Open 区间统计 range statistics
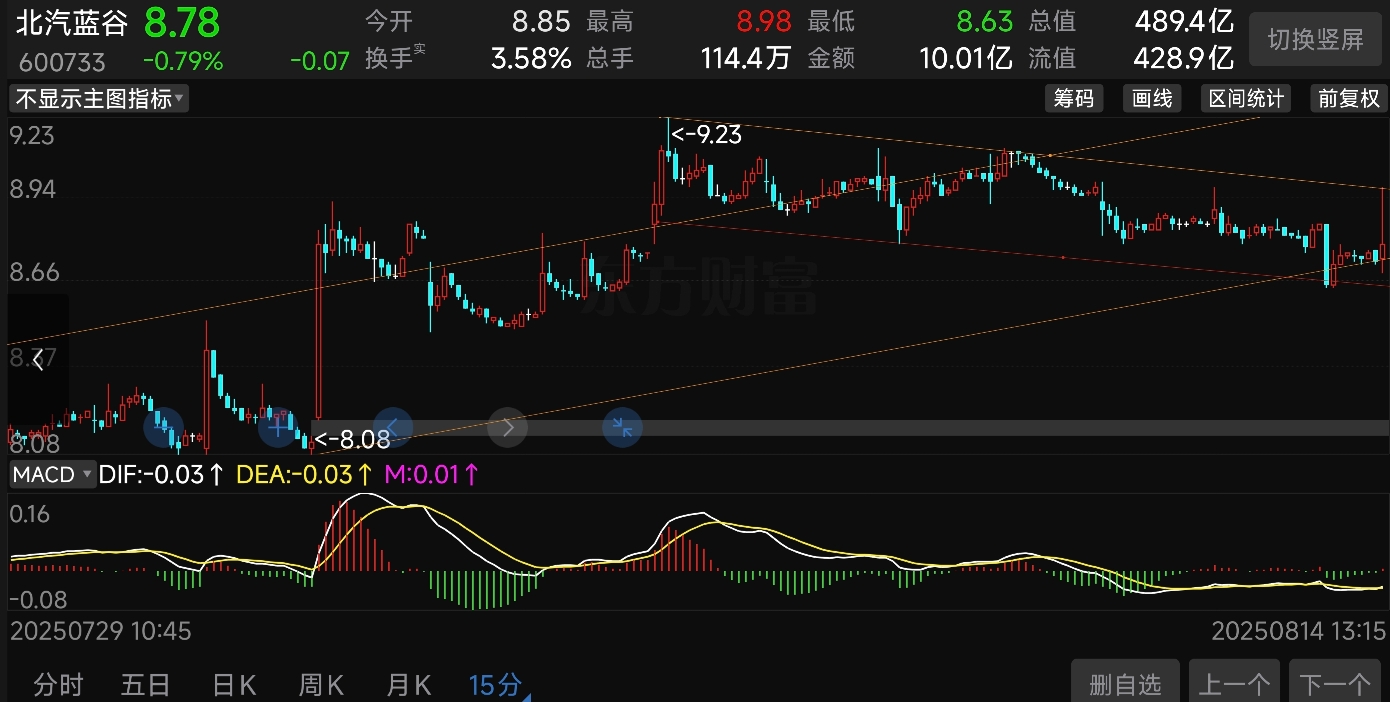This screenshot has width=1390, height=702. 1246,98
